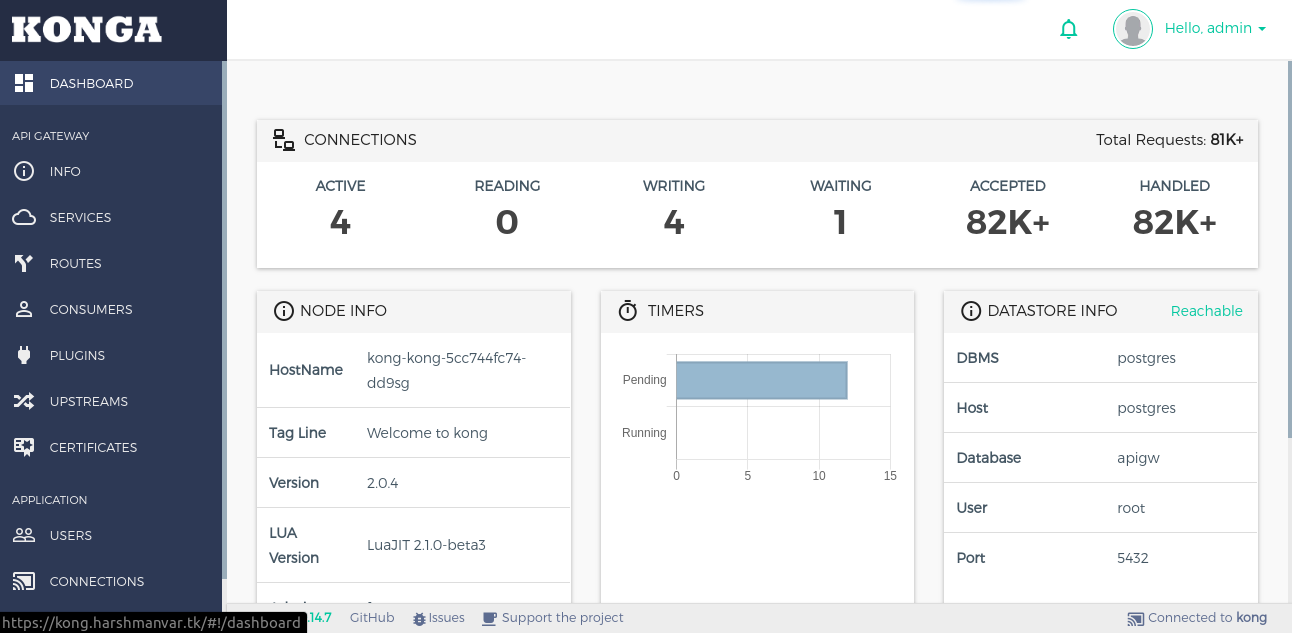Screen dimensions: 1292x633
Task: Click the WRITING connections label
Action: tap(674, 186)
